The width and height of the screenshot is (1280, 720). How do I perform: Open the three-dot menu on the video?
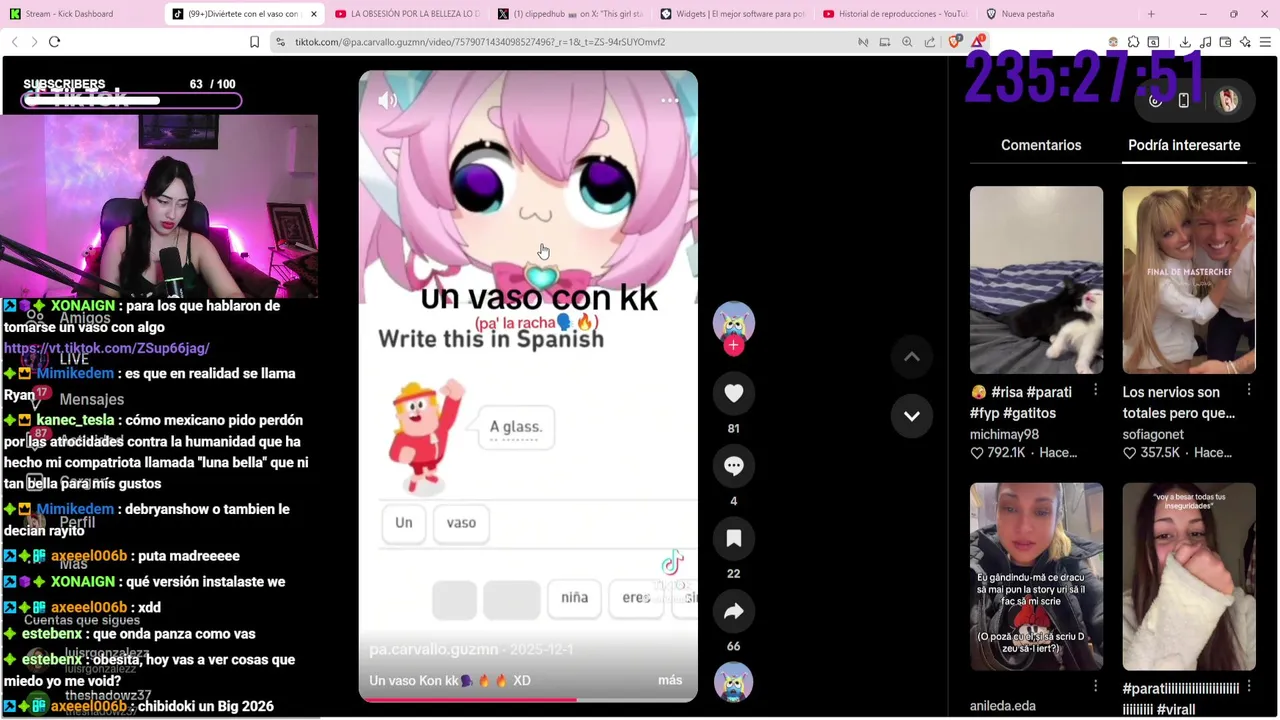click(669, 100)
